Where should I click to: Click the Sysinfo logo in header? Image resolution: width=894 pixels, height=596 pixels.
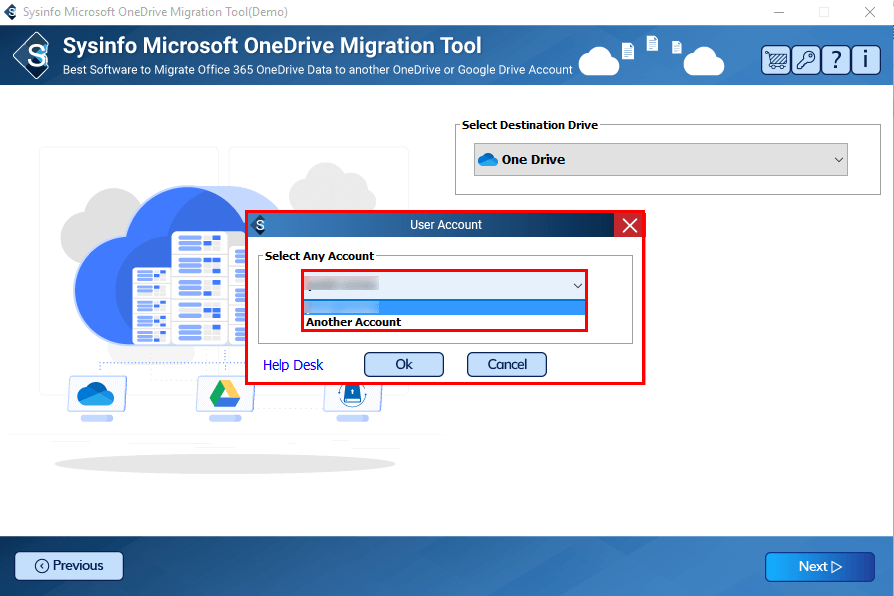click(33, 55)
